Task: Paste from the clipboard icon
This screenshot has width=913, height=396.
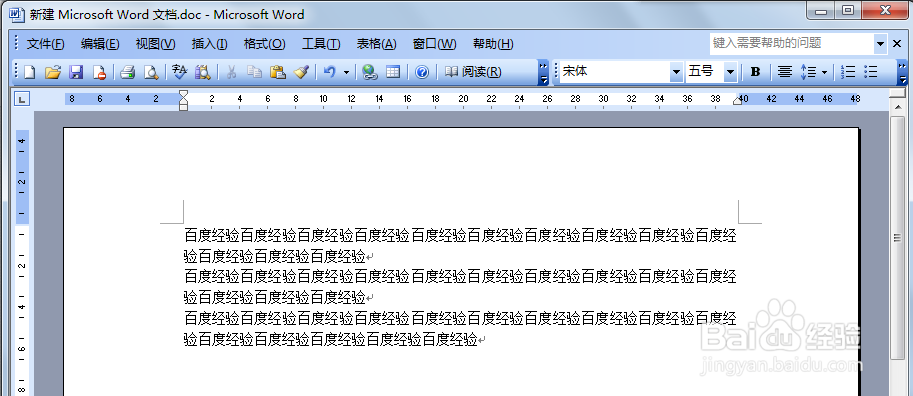Action: pyautogui.click(x=278, y=72)
